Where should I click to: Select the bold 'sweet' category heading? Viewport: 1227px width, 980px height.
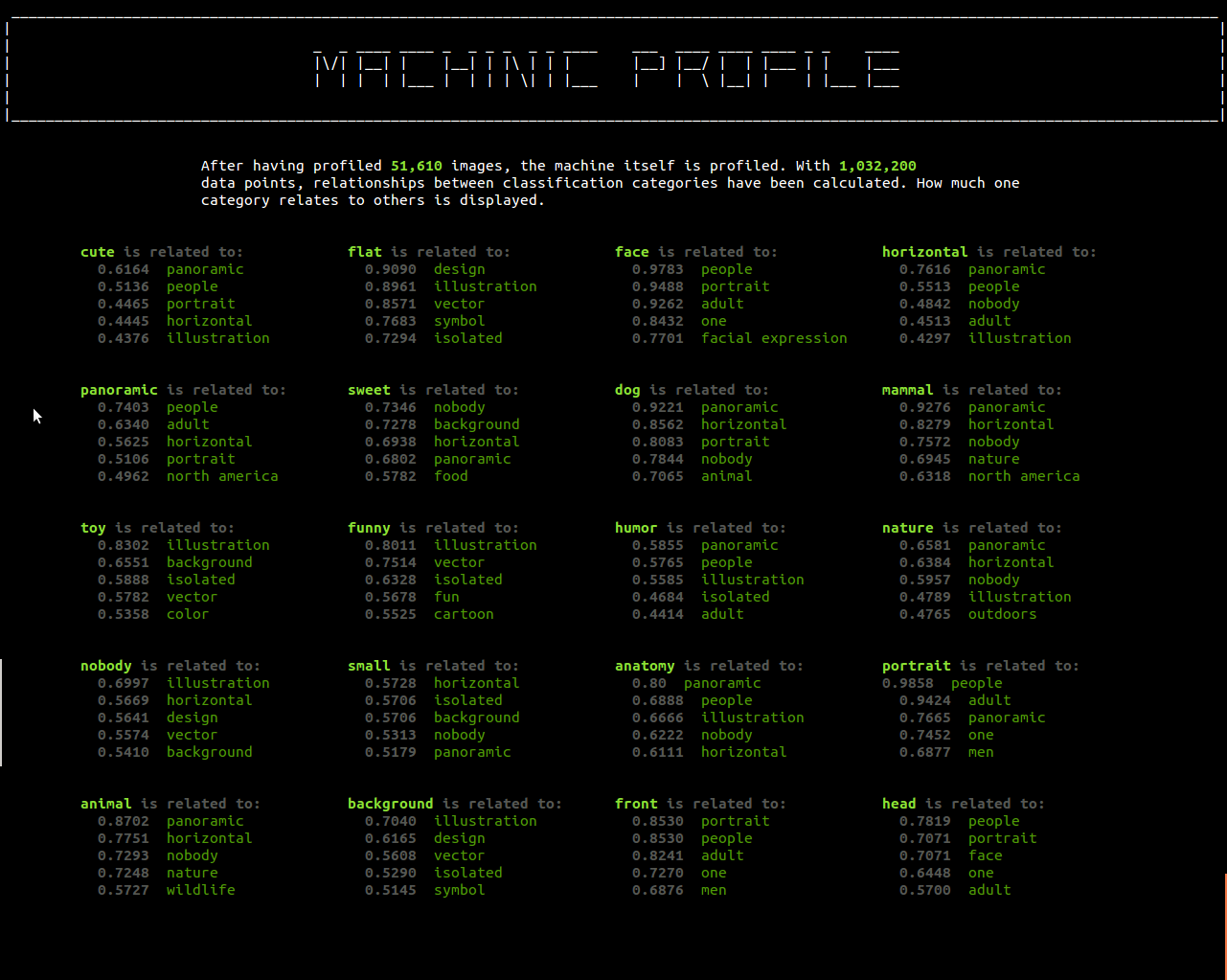coord(369,390)
